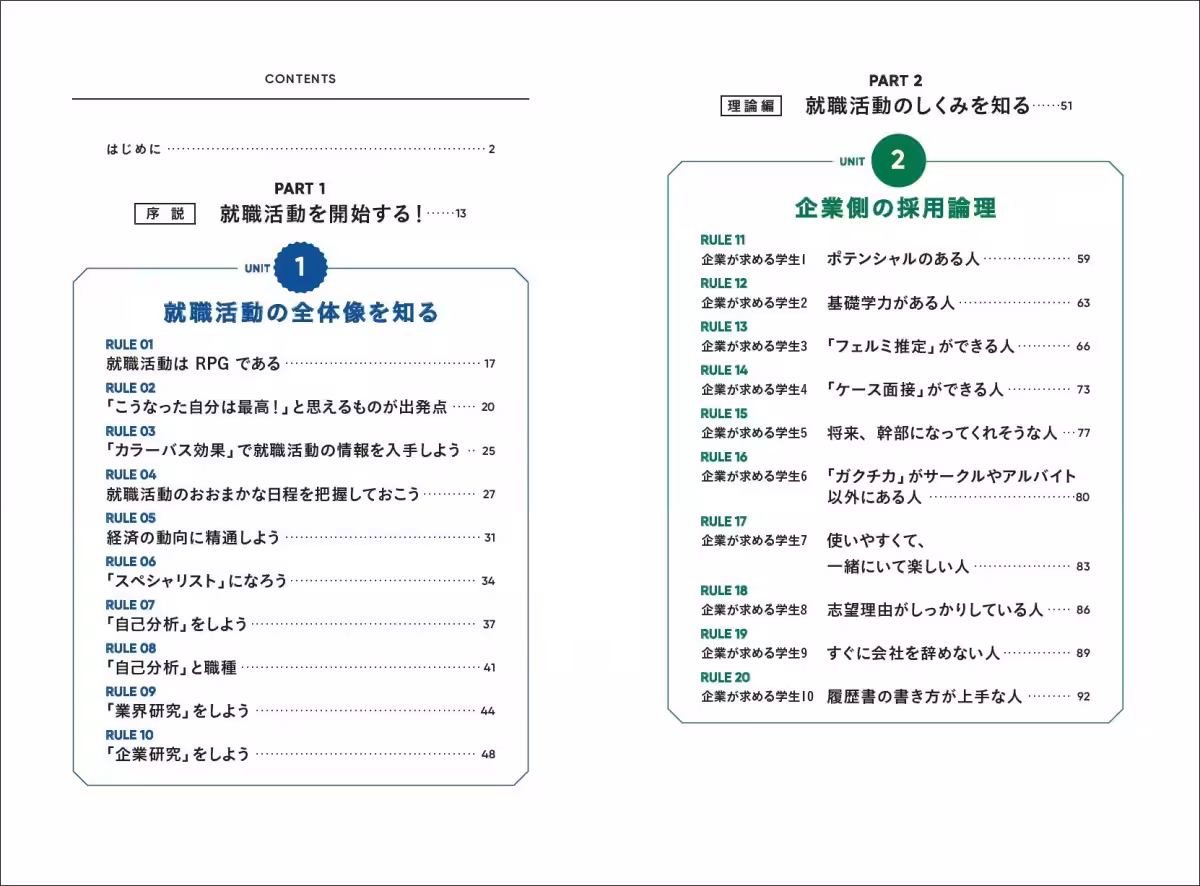1200x886 pixels.
Task: Select the 理論編 label box
Action: click(751, 103)
